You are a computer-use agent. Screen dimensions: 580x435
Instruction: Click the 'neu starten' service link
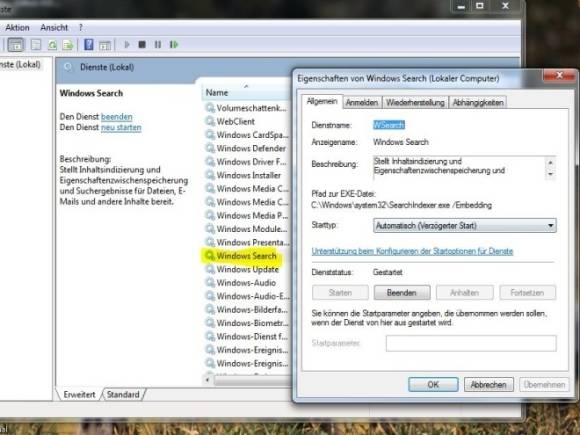121,127
